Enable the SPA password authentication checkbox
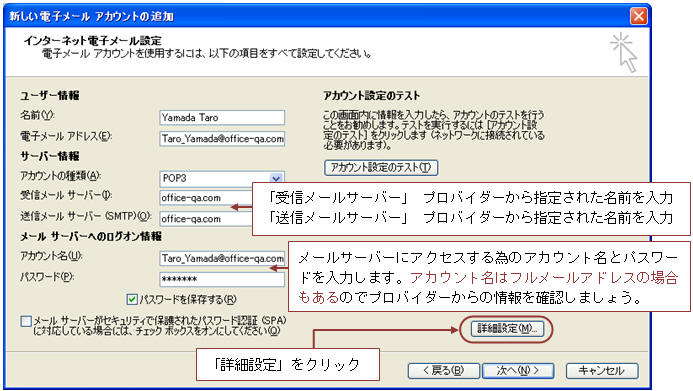The height and width of the screenshot is (391, 693). tap(26, 321)
